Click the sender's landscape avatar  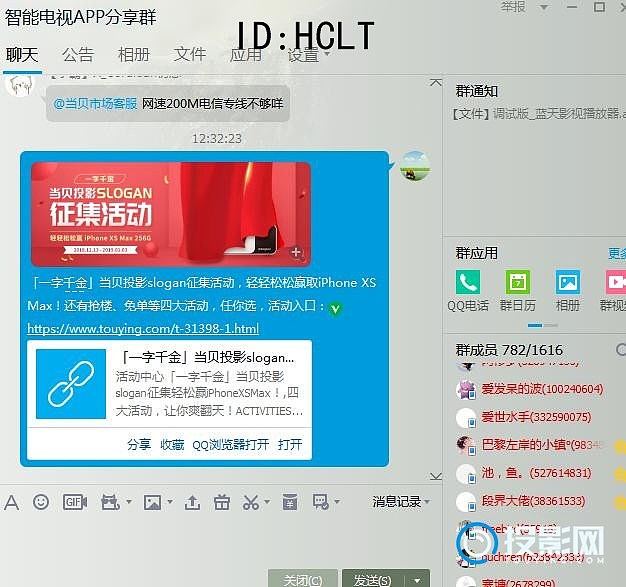pos(415,167)
